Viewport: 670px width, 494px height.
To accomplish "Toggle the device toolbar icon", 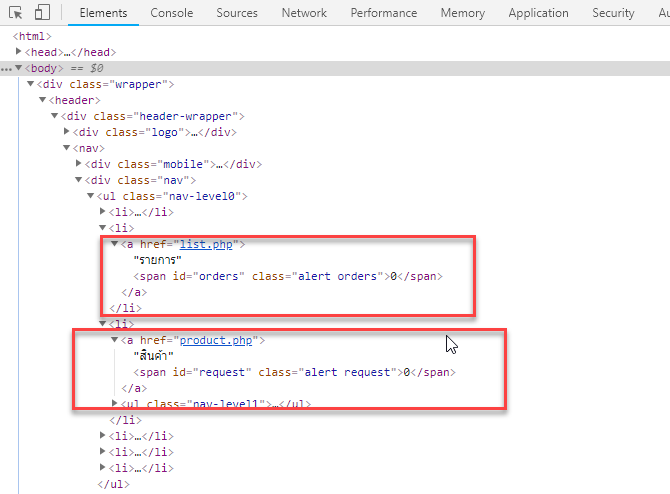I will tap(42, 12).
